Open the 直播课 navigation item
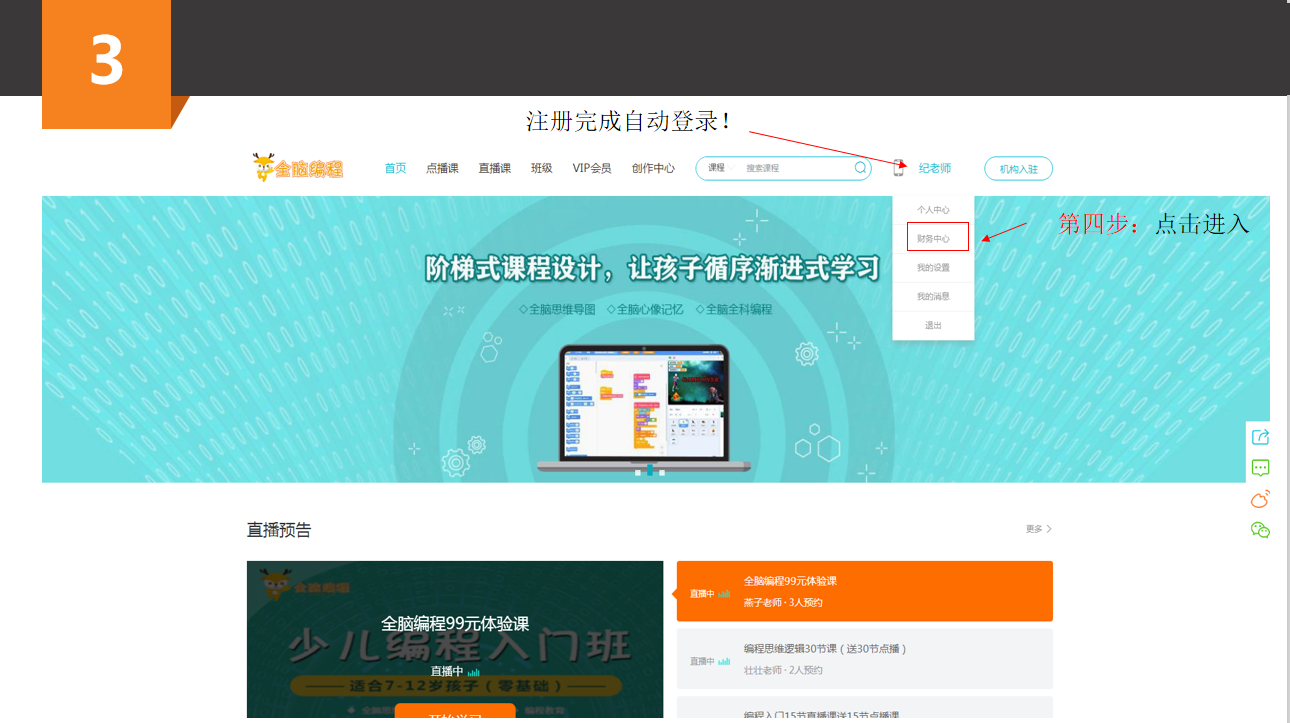 click(494, 168)
